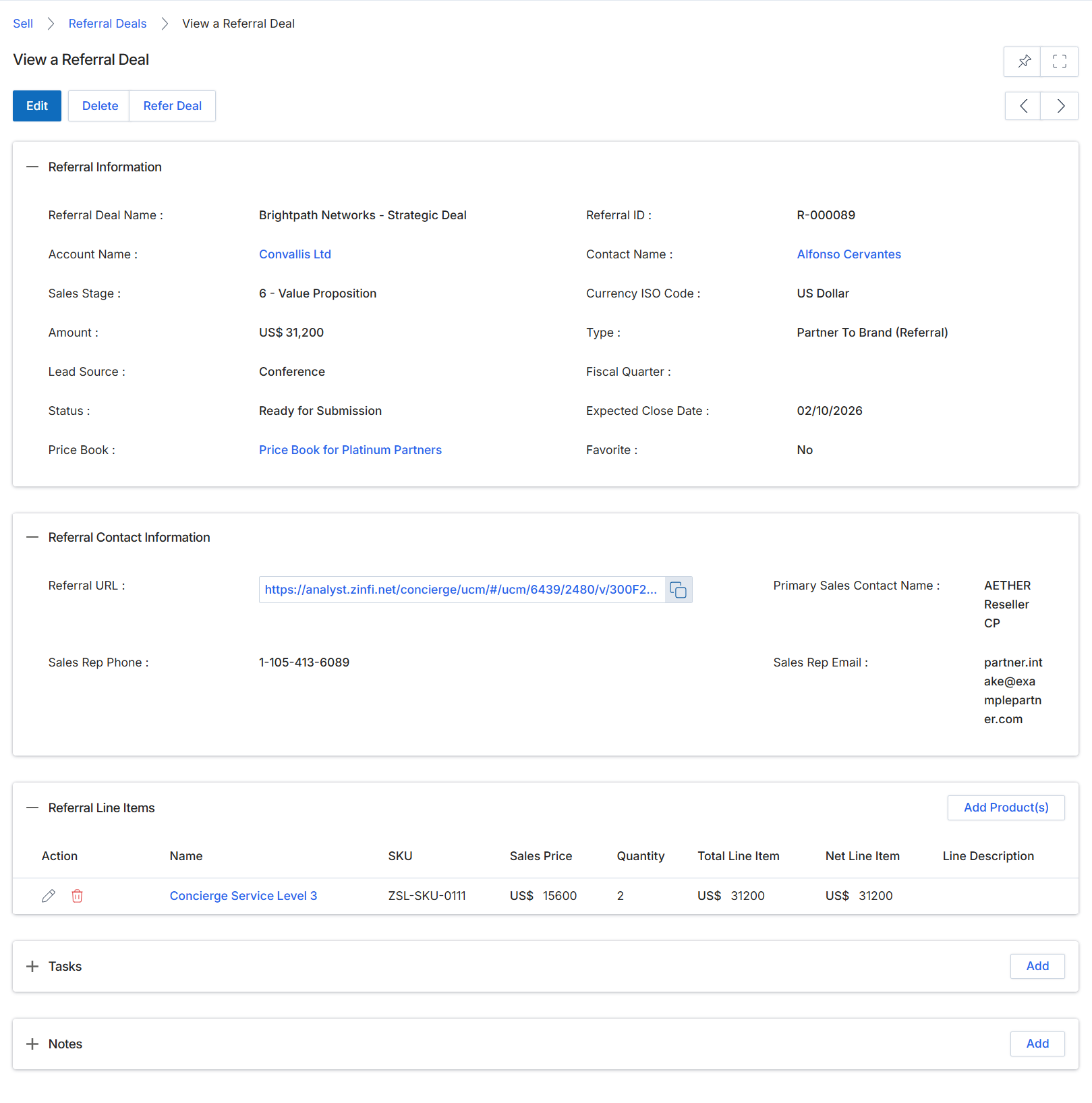
Task: Click the sales rep email address value
Action: click(x=1013, y=691)
